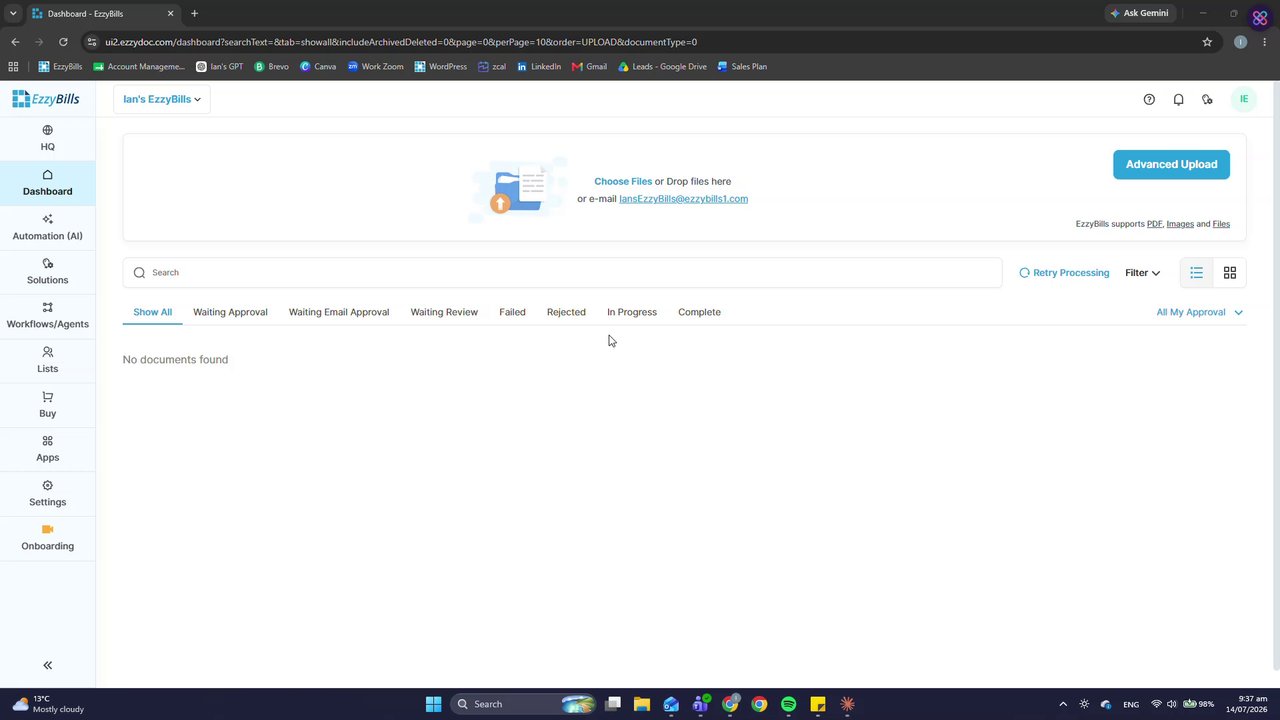The width and height of the screenshot is (1280, 720).
Task: Click the PDF supported format link
Action: [x=1154, y=224]
